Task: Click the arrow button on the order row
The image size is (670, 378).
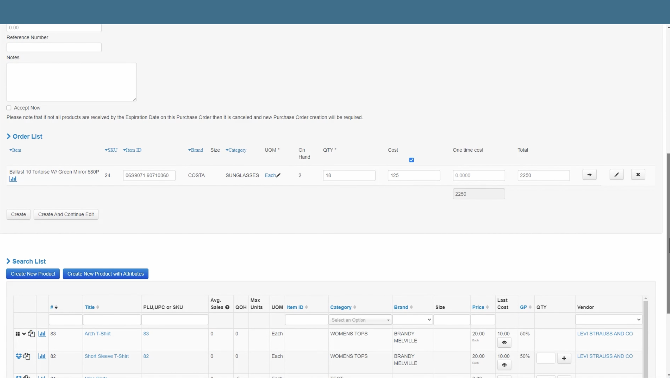Action: click(x=589, y=175)
